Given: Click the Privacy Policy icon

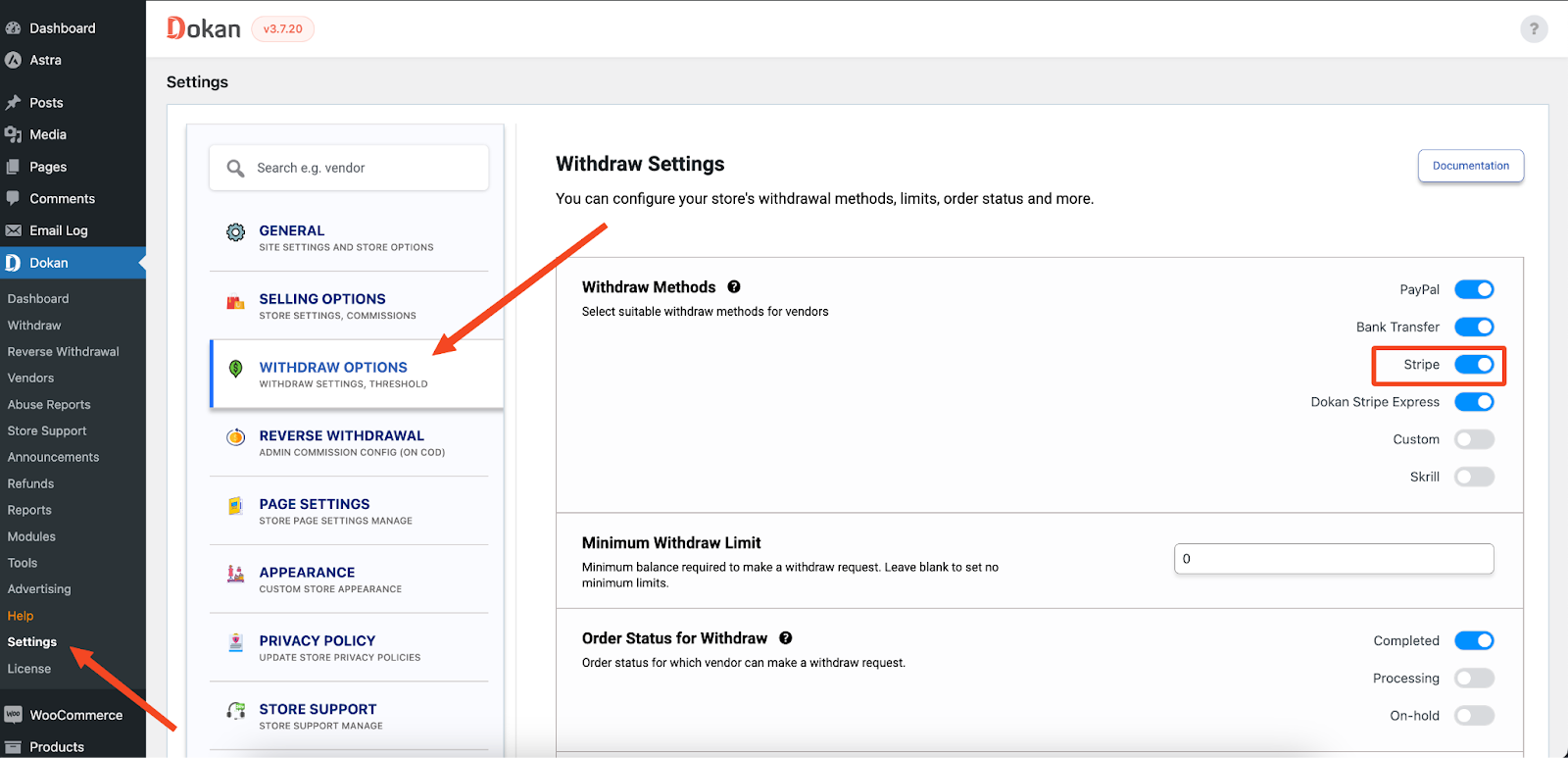Looking at the screenshot, I should tap(235, 642).
